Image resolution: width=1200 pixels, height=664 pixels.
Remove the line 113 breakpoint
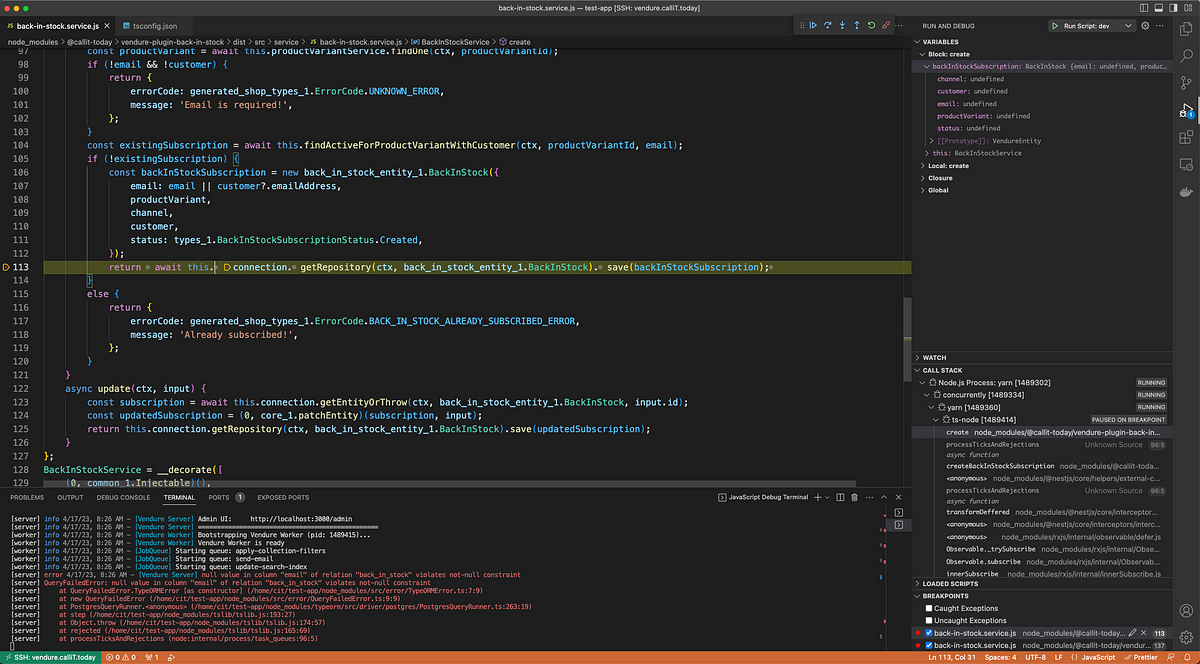tap(1144, 633)
